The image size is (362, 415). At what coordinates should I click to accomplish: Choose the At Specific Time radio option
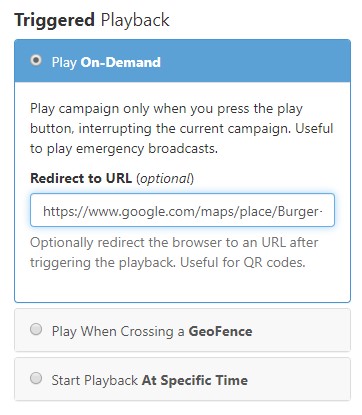tap(36, 378)
